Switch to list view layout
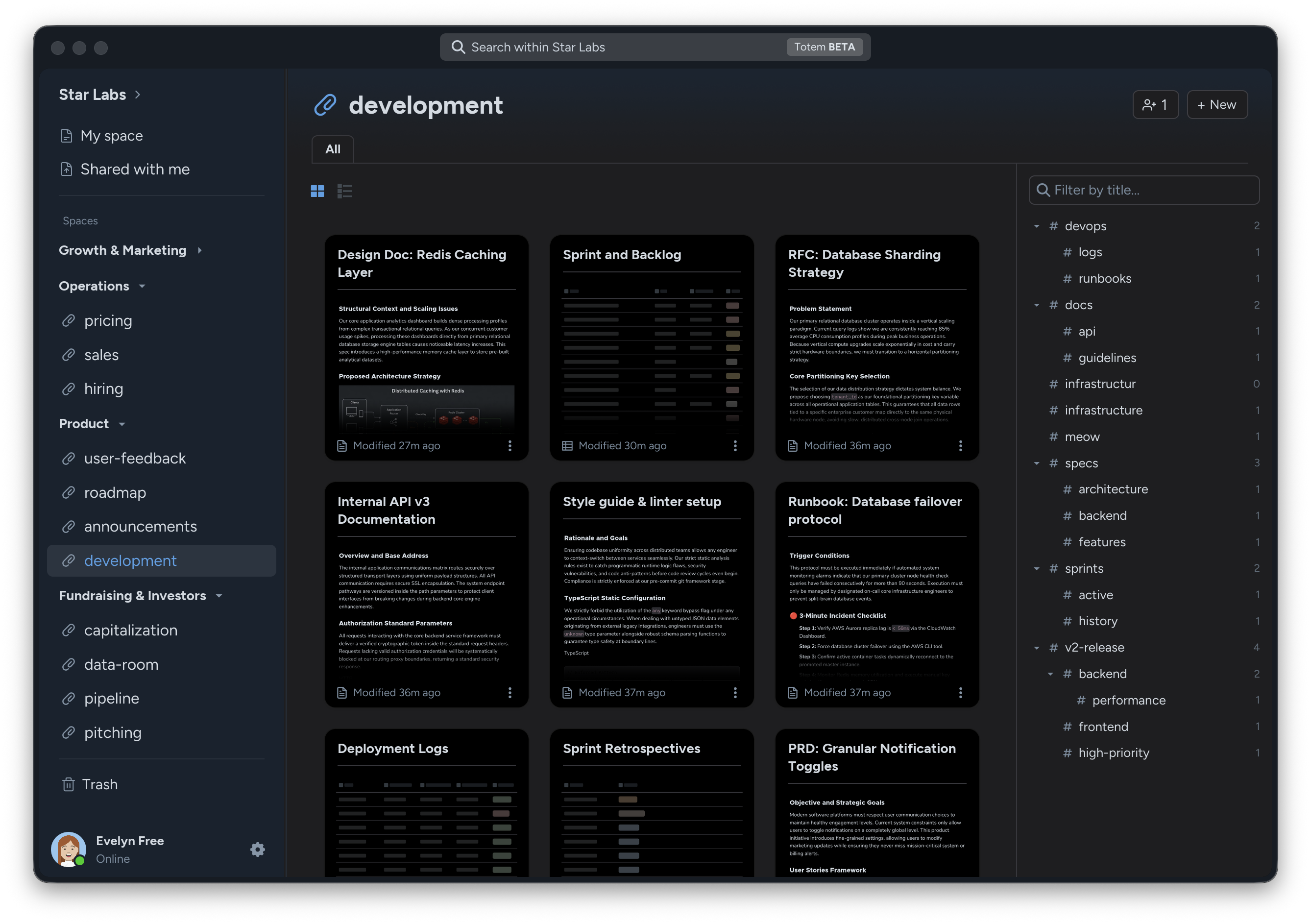The width and height of the screenshot is (1311, 924). coord(344,191)
